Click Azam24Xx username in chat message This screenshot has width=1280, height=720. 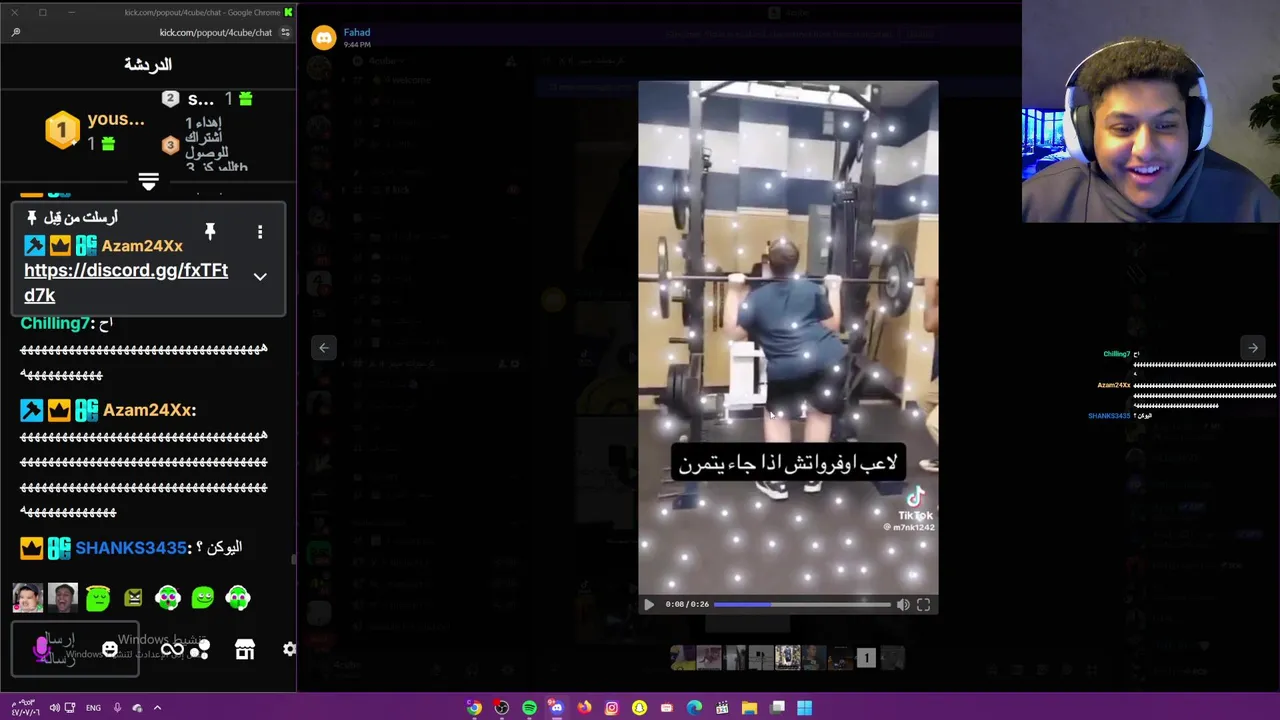(x=146, y=410)
